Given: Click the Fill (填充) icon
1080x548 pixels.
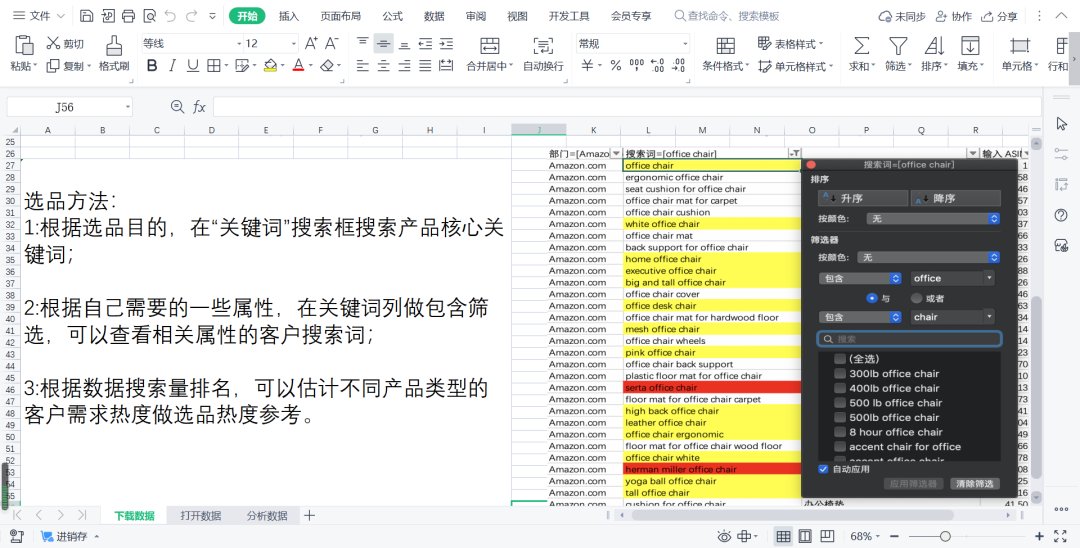Looking at the screenshot, I should coord(970,46).
